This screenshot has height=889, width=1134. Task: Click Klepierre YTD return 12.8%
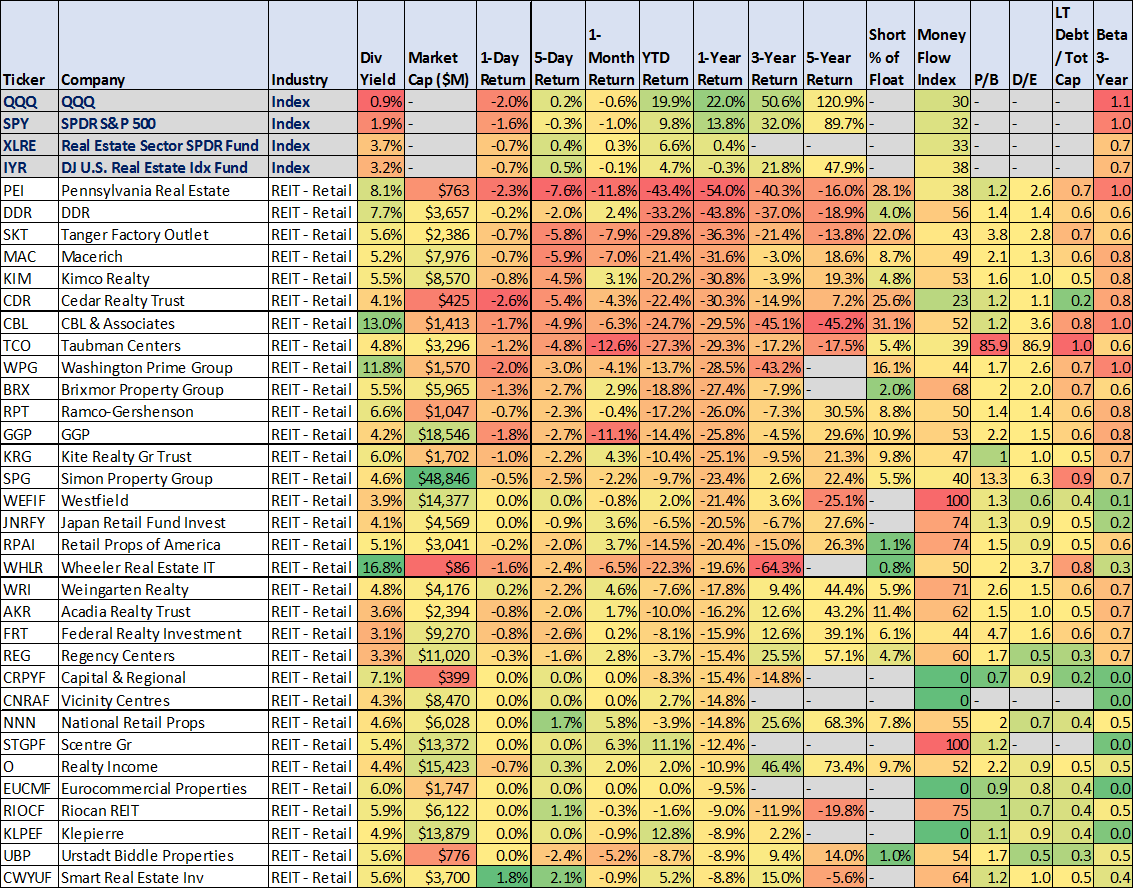point(667,833)
